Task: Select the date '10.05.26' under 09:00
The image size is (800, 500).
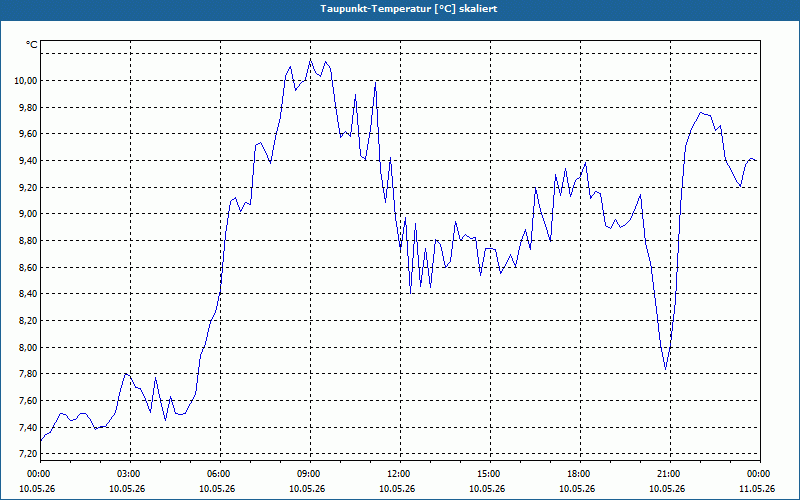Action: point(308,489)
